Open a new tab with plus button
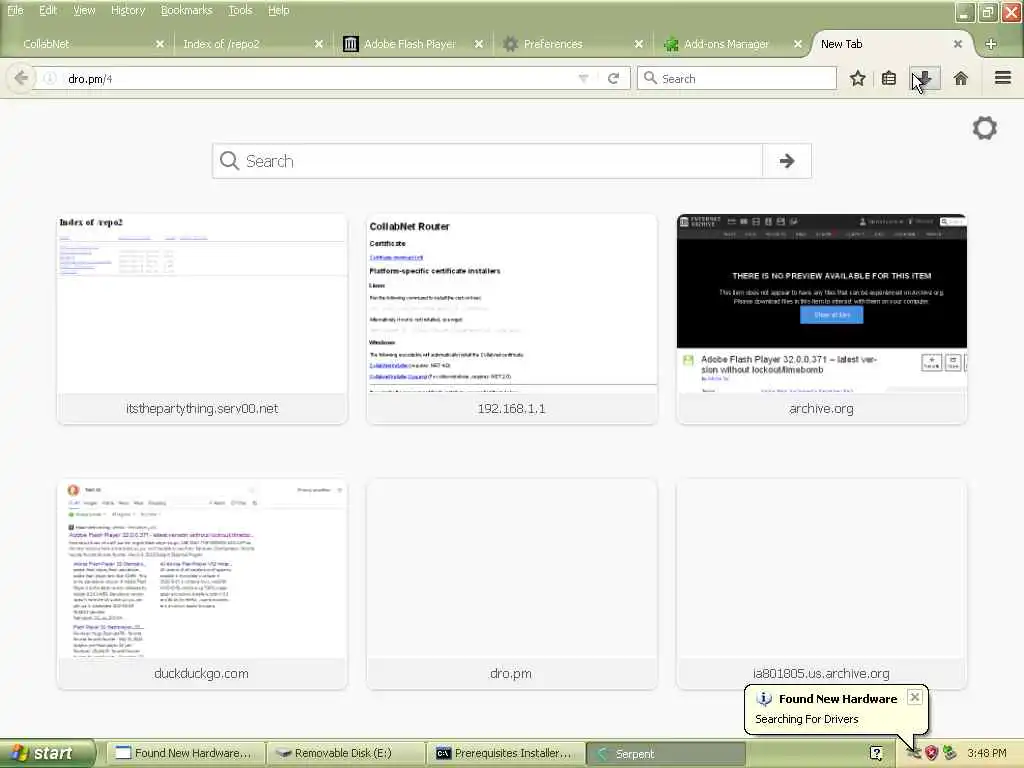The image size is (1024, 768). tap(991, 44)
